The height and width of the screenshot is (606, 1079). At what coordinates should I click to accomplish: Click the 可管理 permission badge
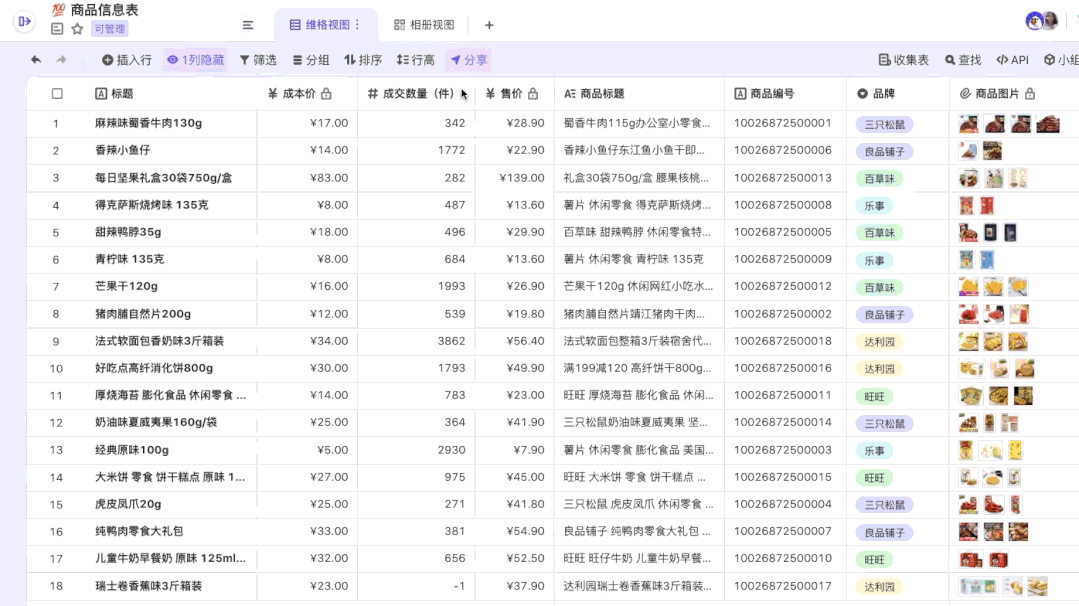(x=109, y=29)
